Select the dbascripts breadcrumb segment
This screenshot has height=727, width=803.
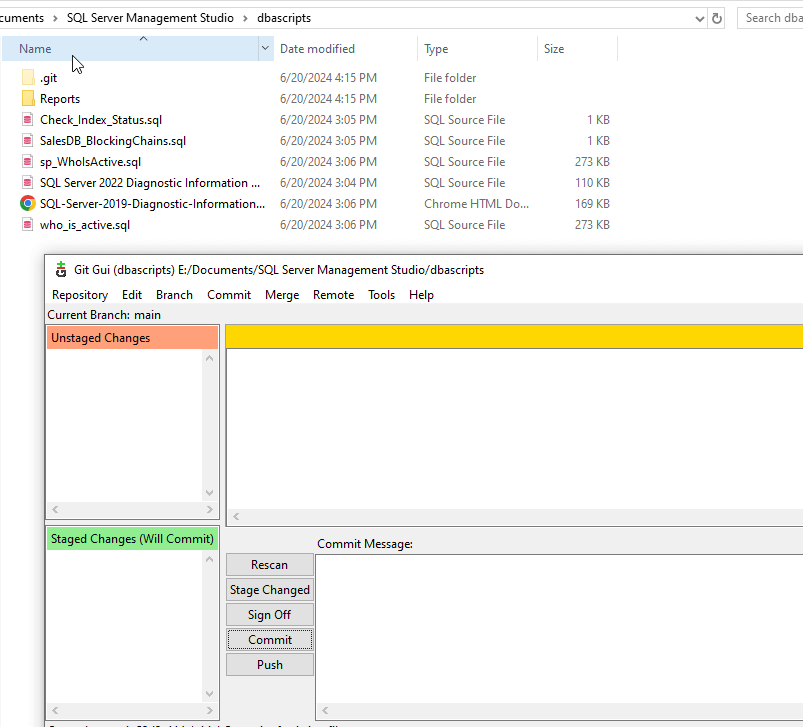tap(284, 18)
